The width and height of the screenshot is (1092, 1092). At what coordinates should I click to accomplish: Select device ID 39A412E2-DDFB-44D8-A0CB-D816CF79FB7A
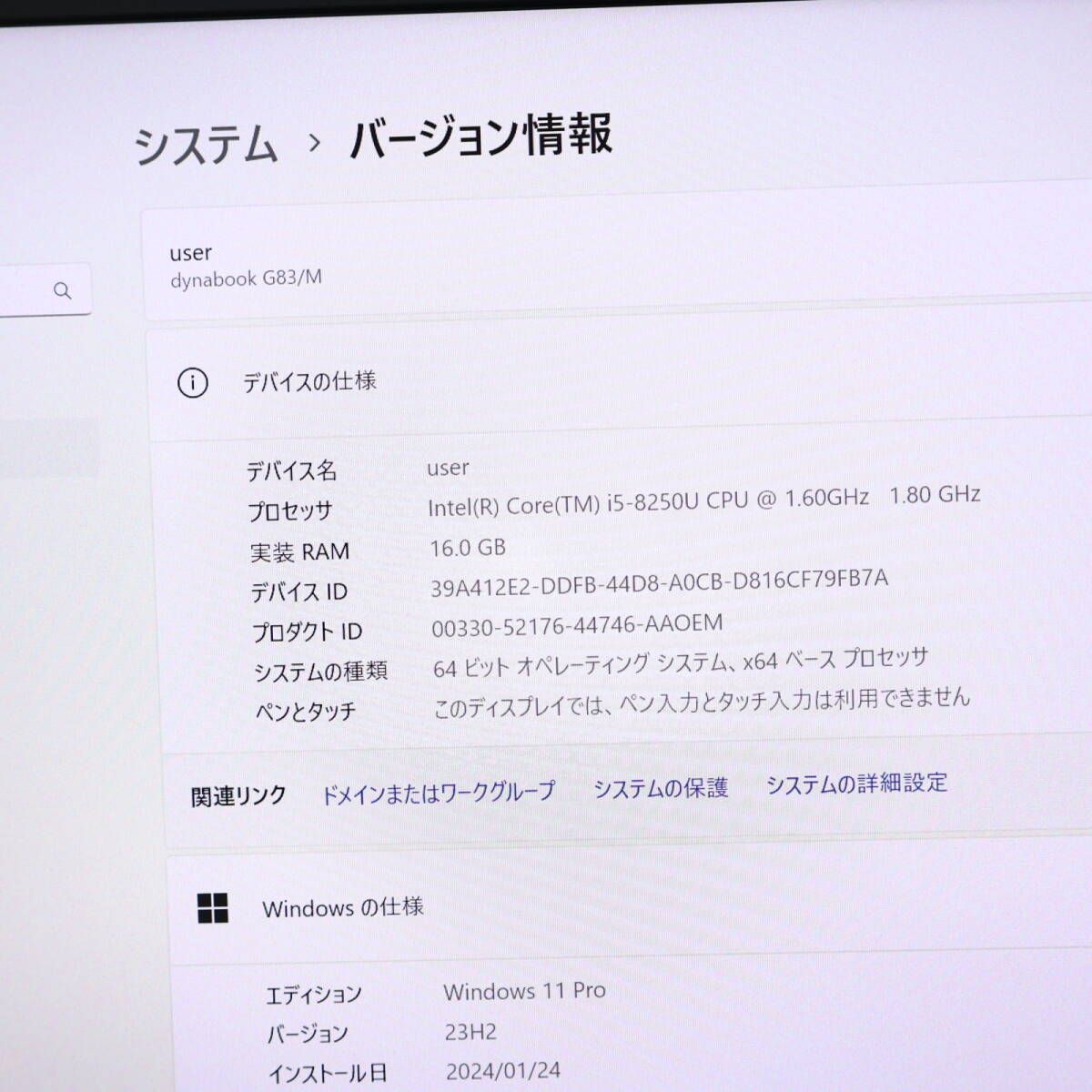659,582
